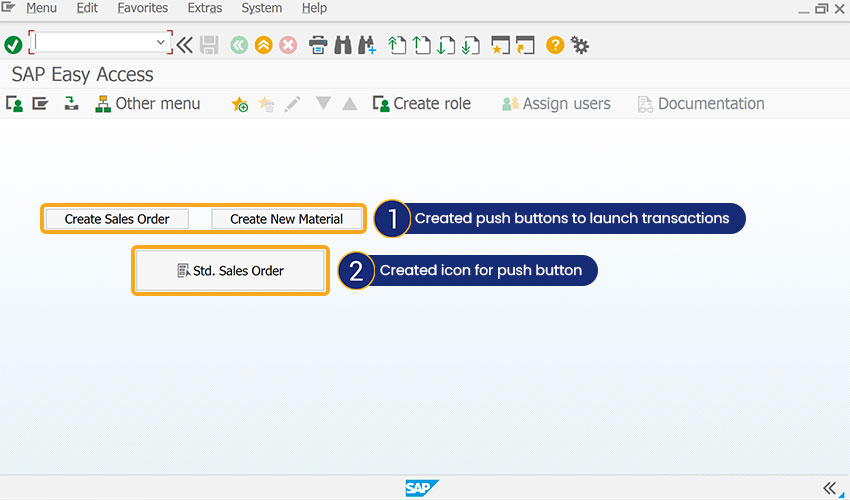This screenshot has height=500, width=850.
Task: Click the Assign users button
Action: point(556,104)
